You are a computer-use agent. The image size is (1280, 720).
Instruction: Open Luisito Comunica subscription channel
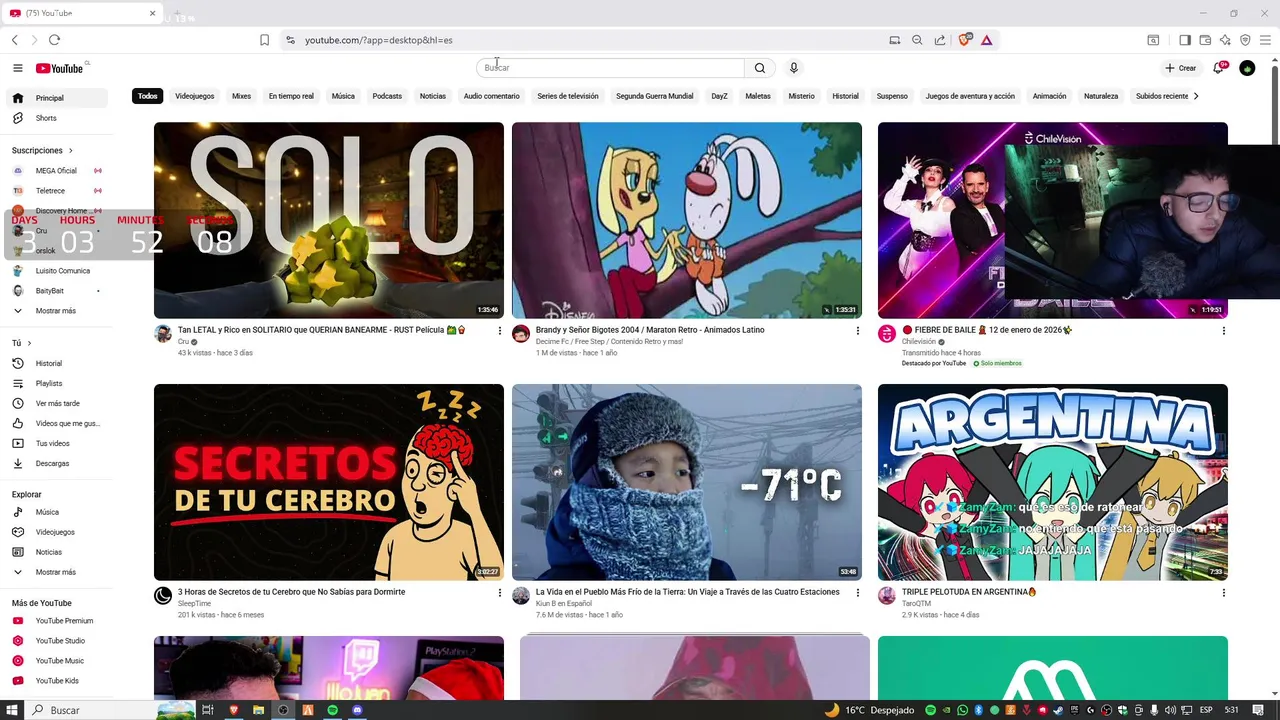[x=59, y=271]
